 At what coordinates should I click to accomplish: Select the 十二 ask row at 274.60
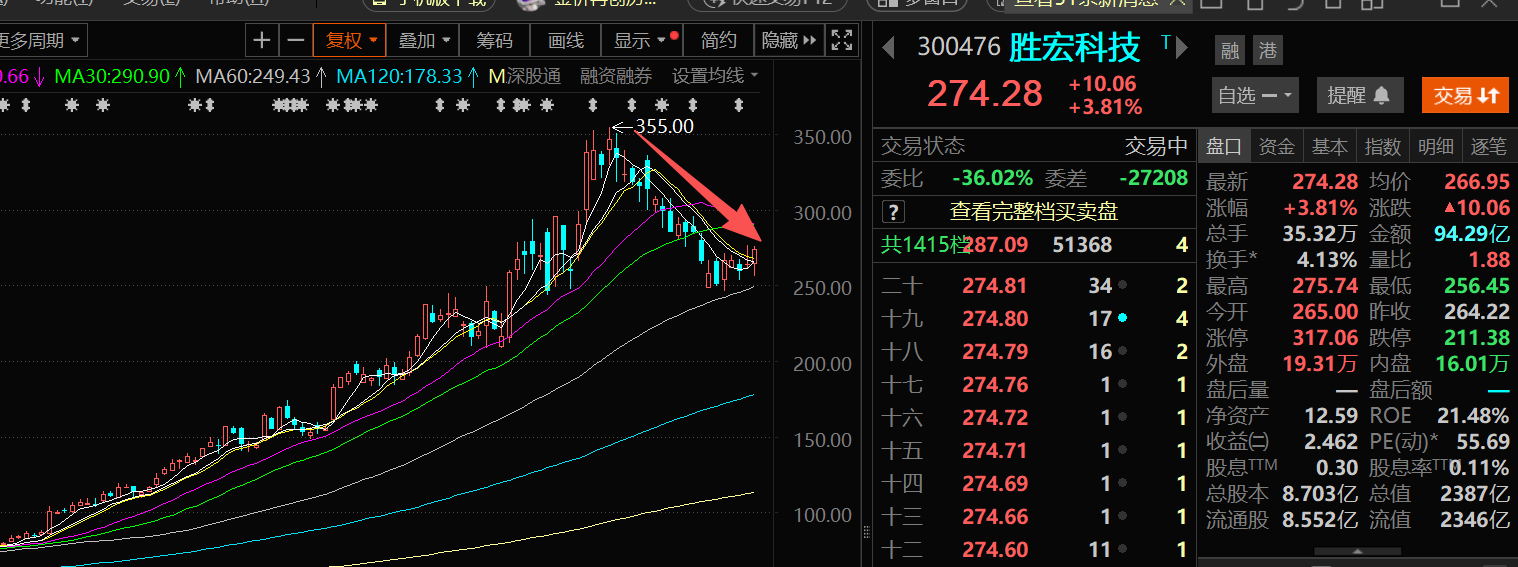1033,550
